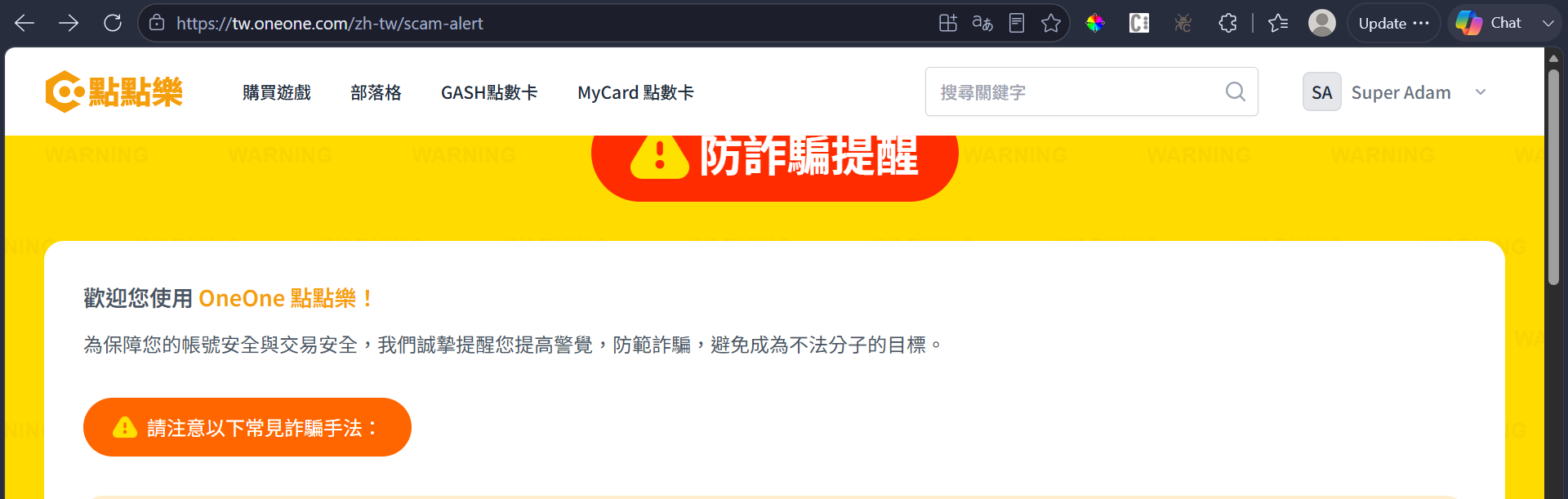Open the bug extension icon

click(x=1183, y=23)
